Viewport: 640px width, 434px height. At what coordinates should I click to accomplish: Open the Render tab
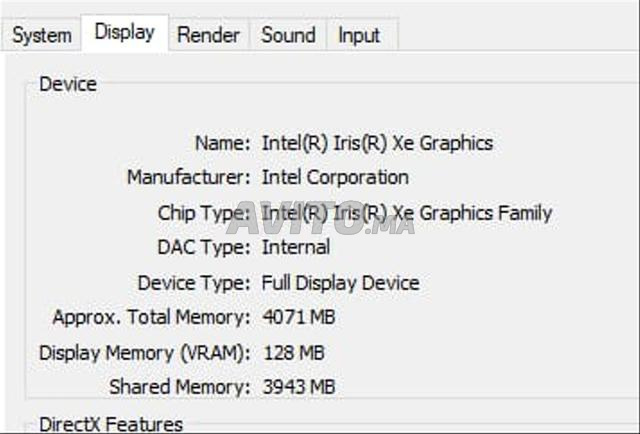(x=208, y=35)
